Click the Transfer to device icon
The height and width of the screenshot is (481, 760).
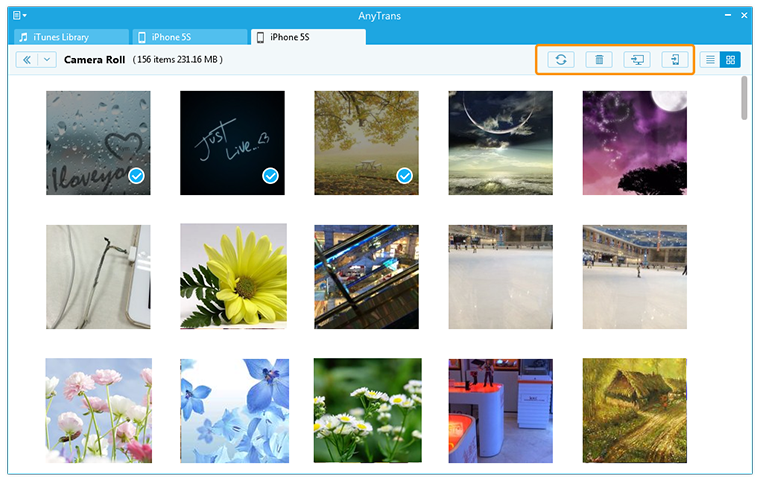676,60
